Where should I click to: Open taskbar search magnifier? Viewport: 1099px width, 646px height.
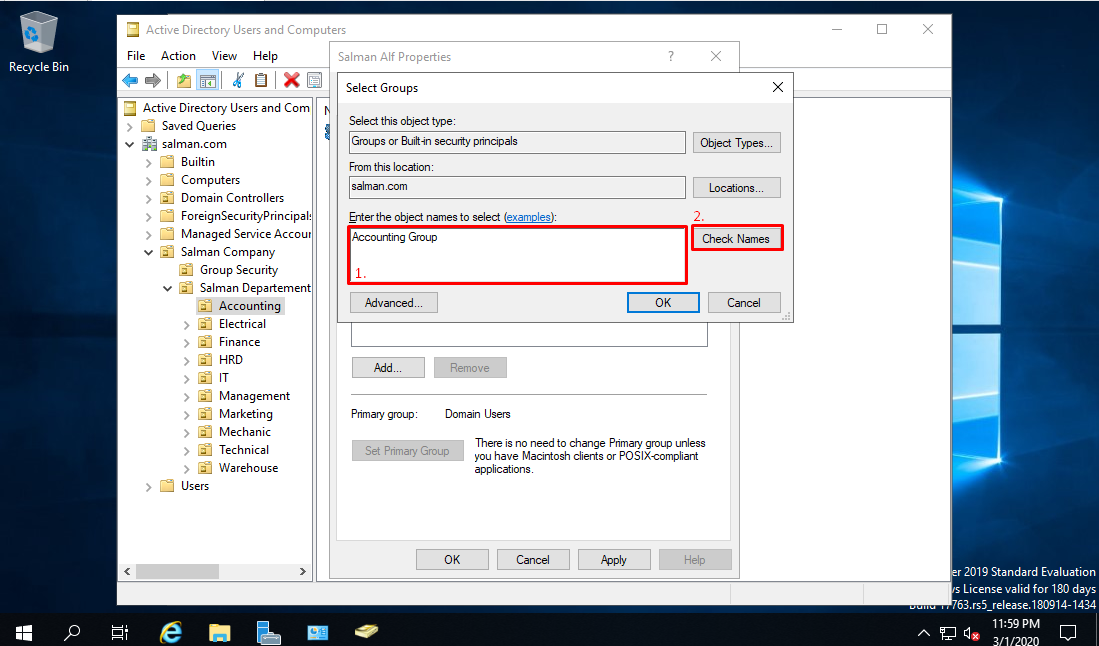click(x=71, y=633)
